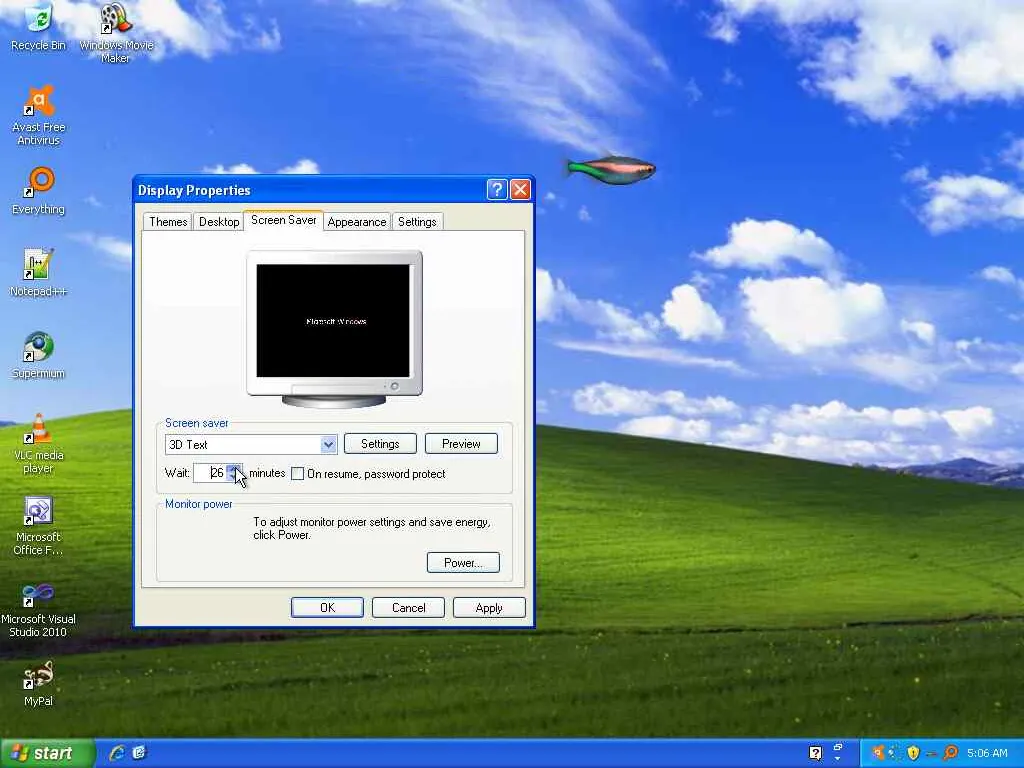Launch Internet Explorer from Quick Launch

point(118,754)
